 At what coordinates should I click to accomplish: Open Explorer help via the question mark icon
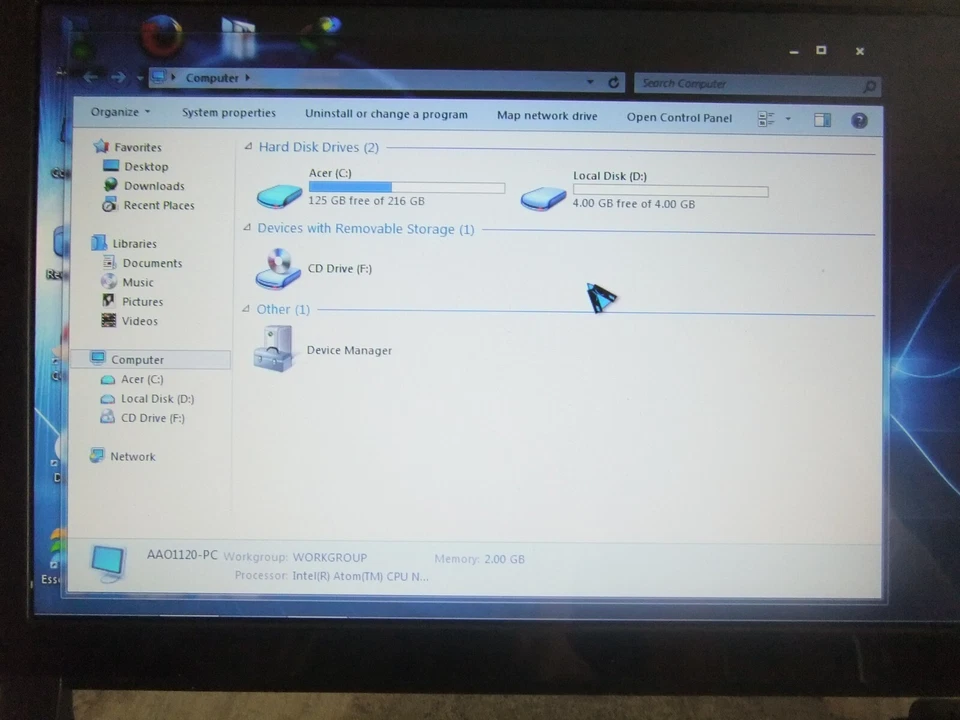(x=859, y=120)
